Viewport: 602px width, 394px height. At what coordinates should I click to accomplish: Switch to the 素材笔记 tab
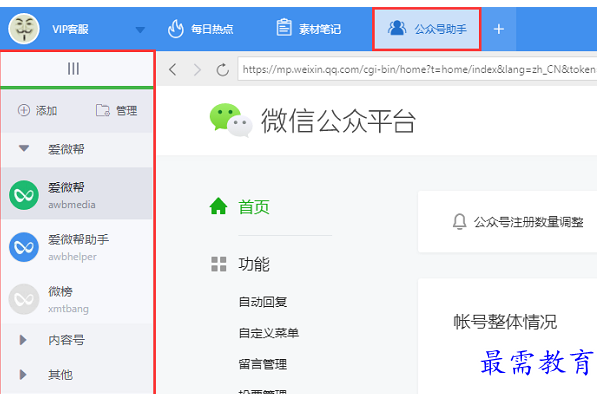[x=309, y=29]
